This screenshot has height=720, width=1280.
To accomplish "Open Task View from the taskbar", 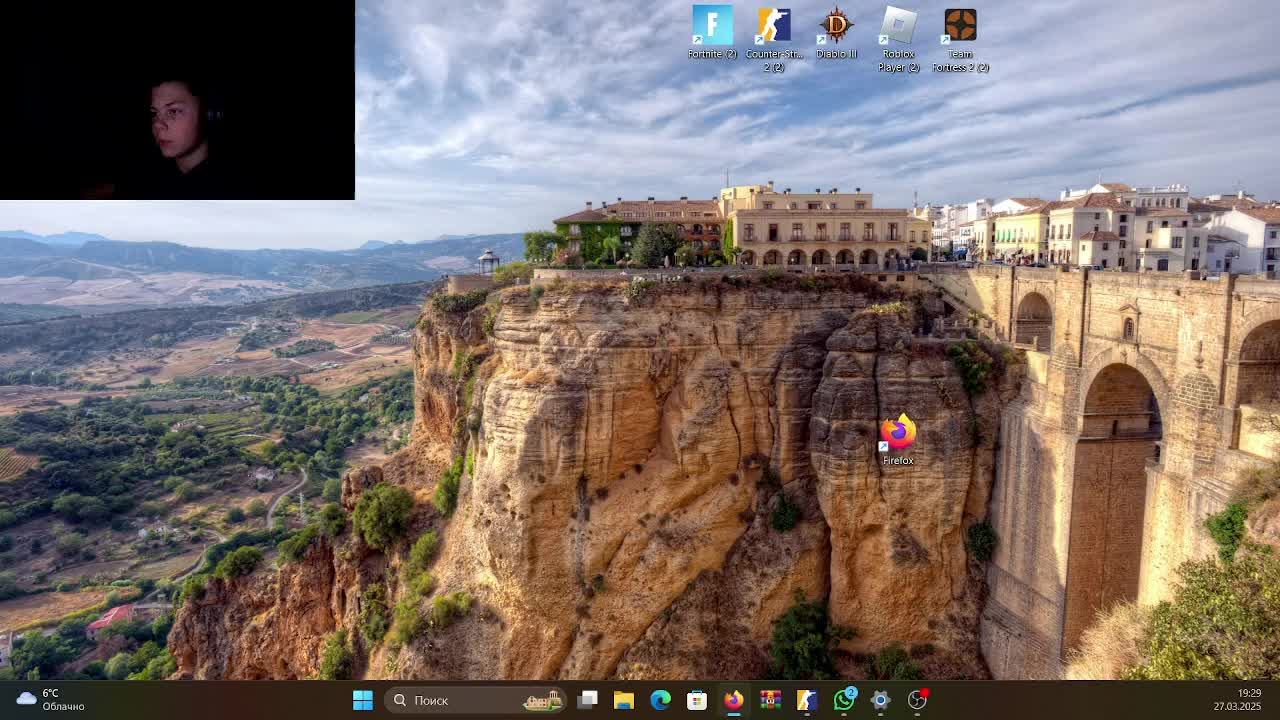I will click(x=587, y=700).
